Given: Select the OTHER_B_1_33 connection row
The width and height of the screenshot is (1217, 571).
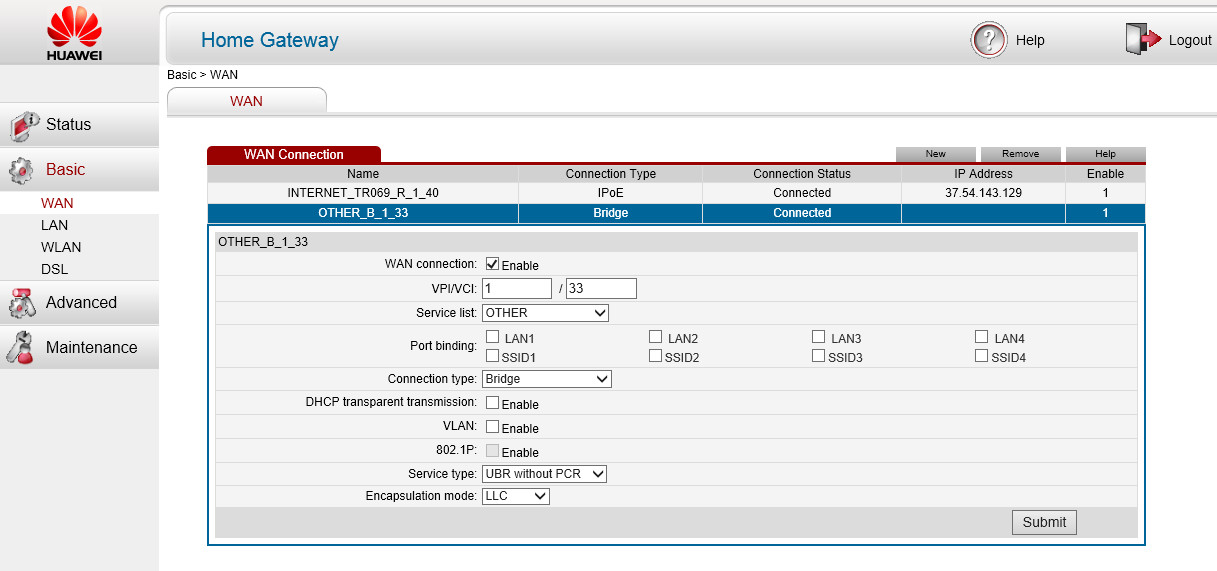Looking at the screenshot, I should 676,213.
